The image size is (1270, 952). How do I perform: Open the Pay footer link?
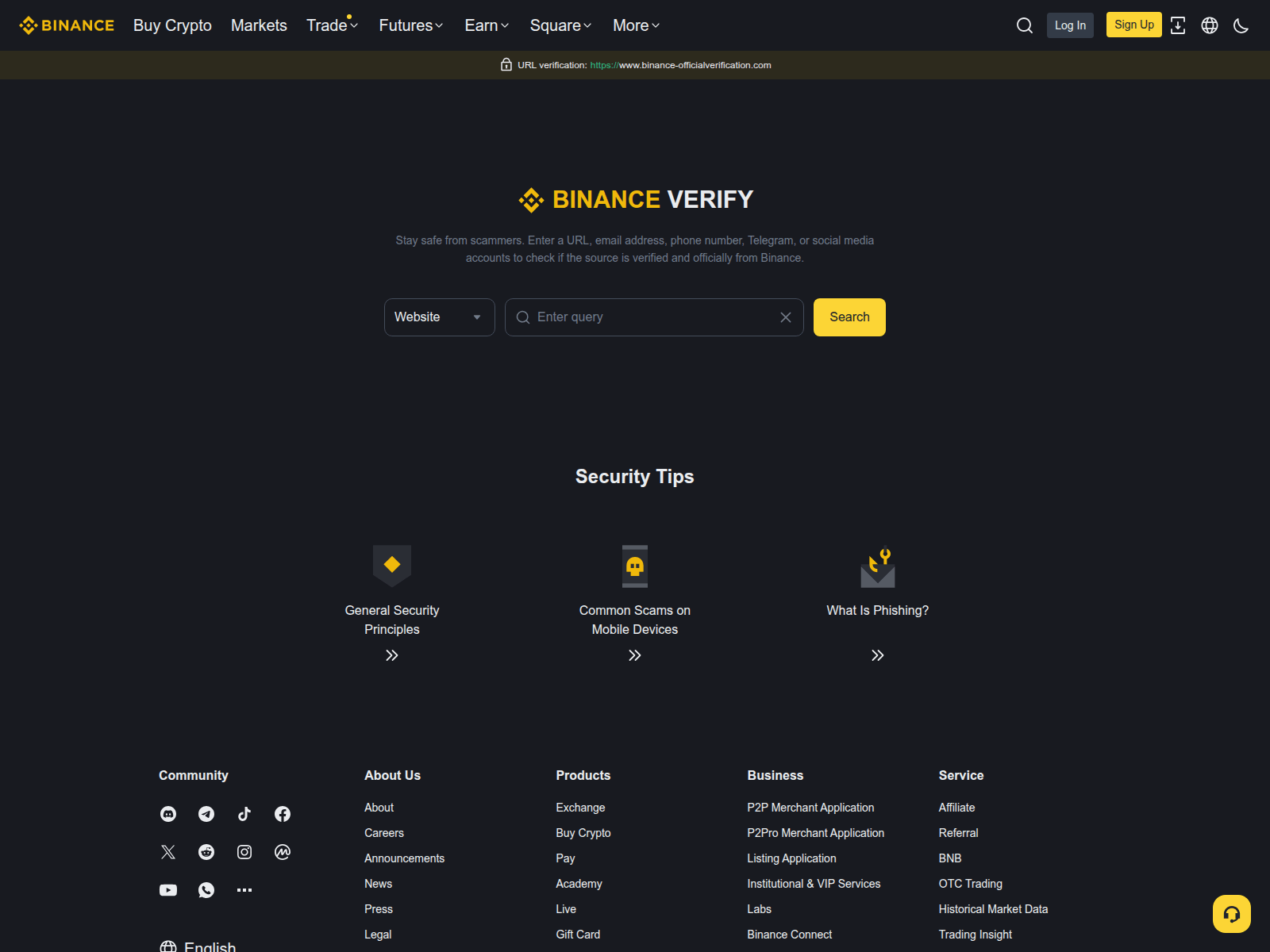(x=565, y=858)
